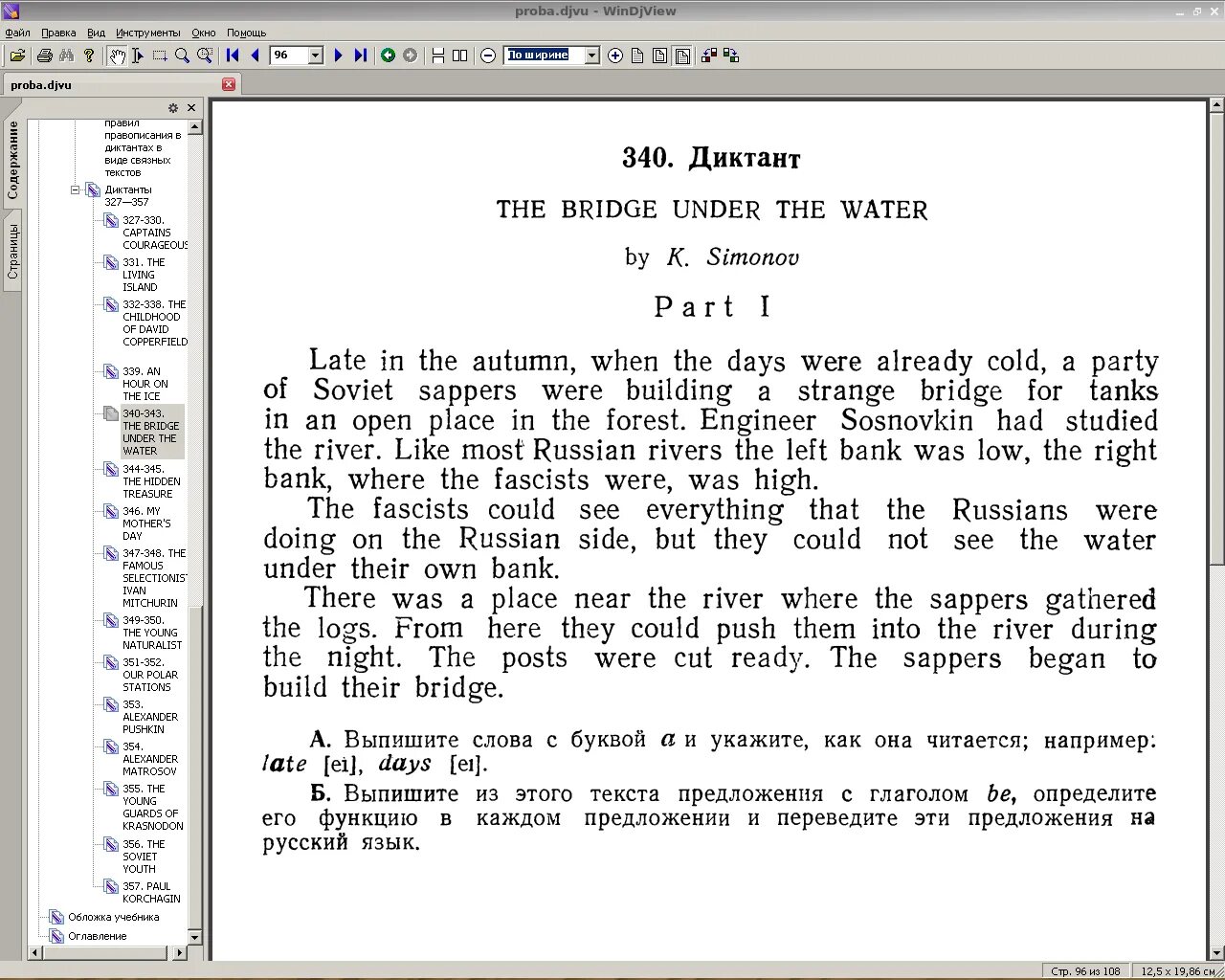Screen dimensions: 1225x980
Task: Zoom out with the minus icon
Action: point(488,56)
